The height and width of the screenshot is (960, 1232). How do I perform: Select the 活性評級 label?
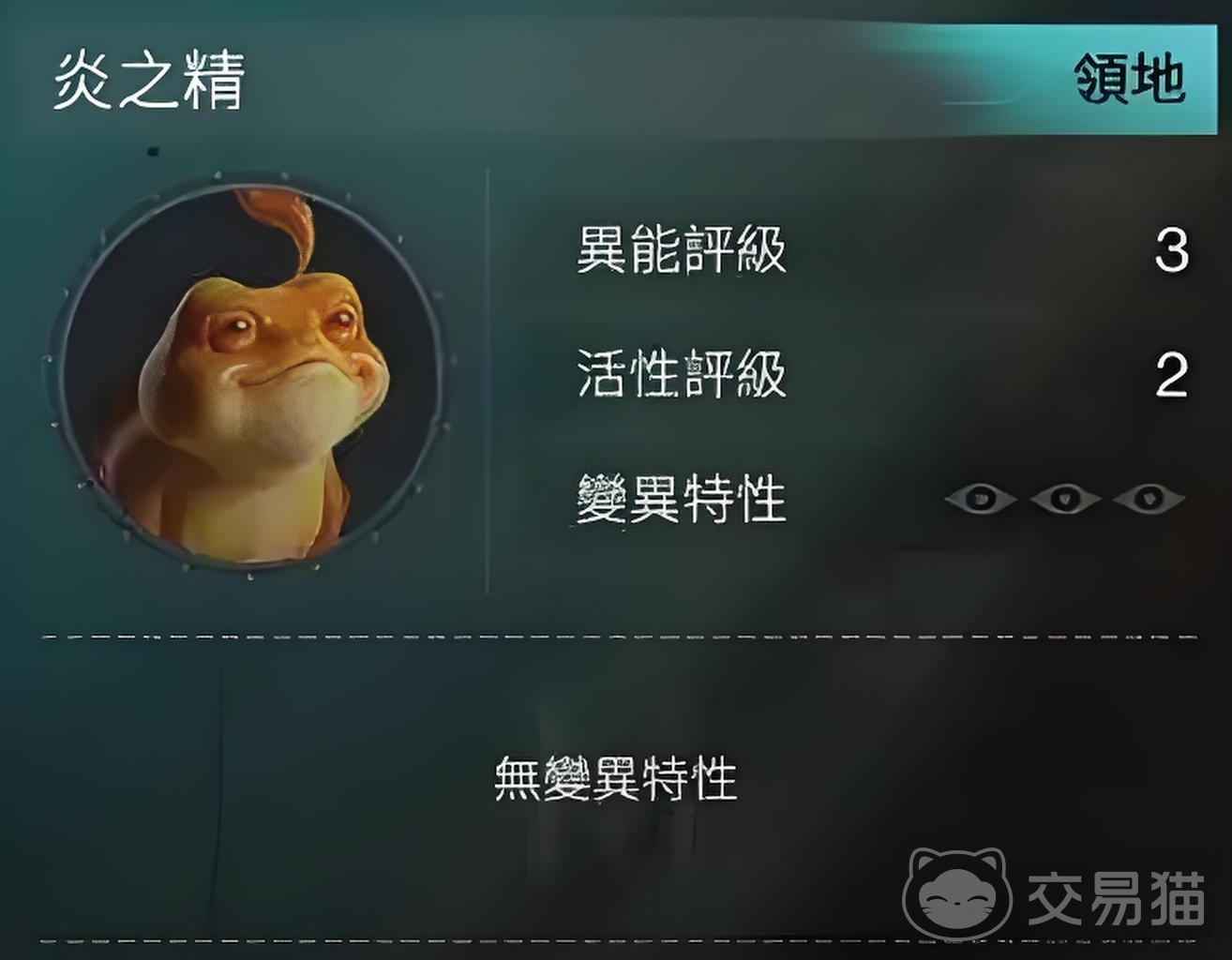[x=681, y=374]
